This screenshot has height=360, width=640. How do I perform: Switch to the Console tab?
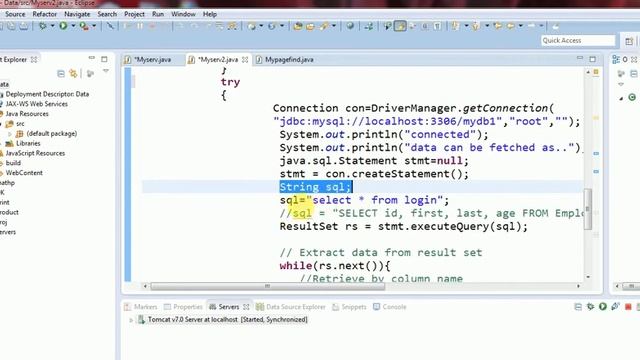[390, 307]
